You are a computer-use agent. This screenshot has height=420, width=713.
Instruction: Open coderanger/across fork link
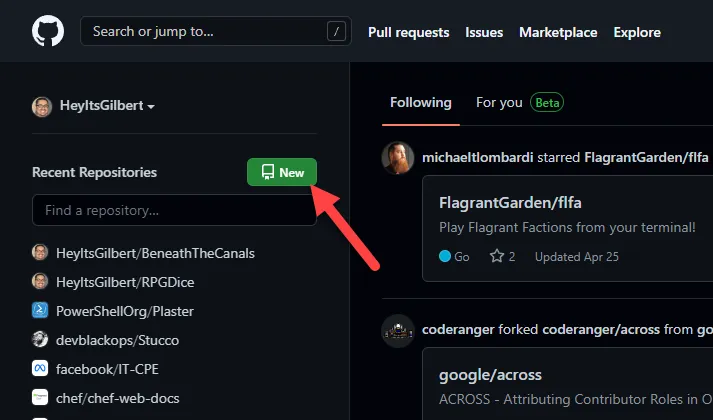601,330
